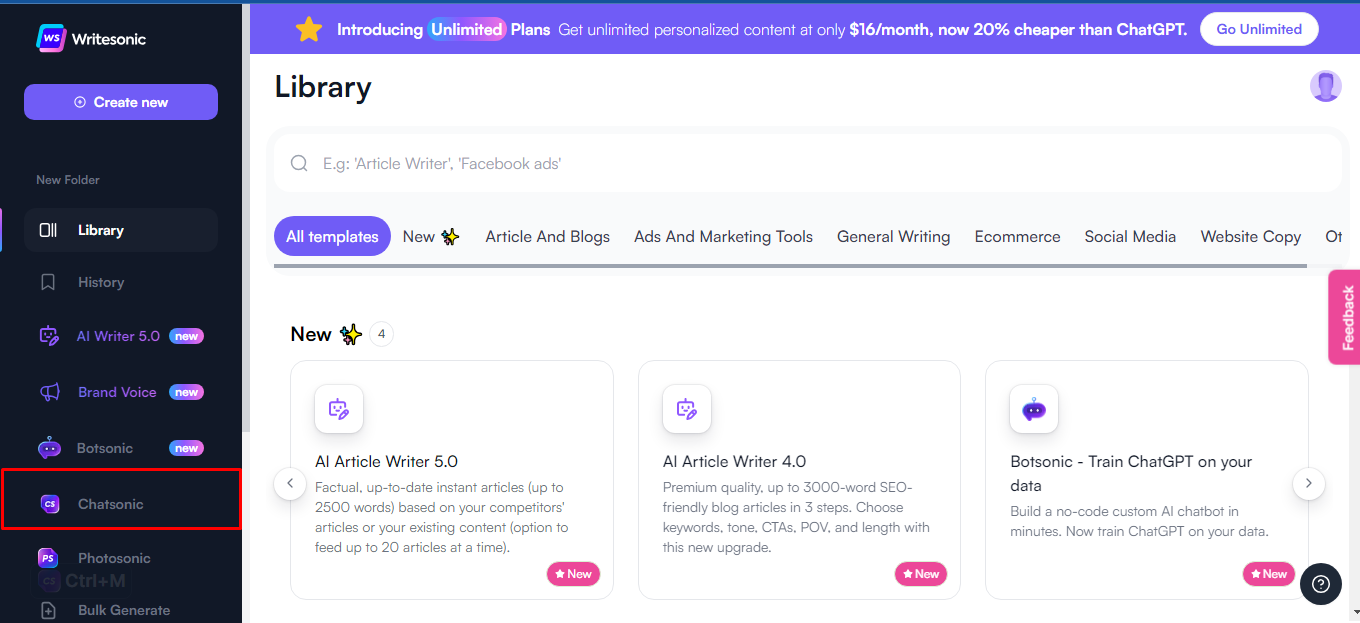Open History bookmark icon in sidebar
Screen dimensions: 1360x623
click(48, 282)
